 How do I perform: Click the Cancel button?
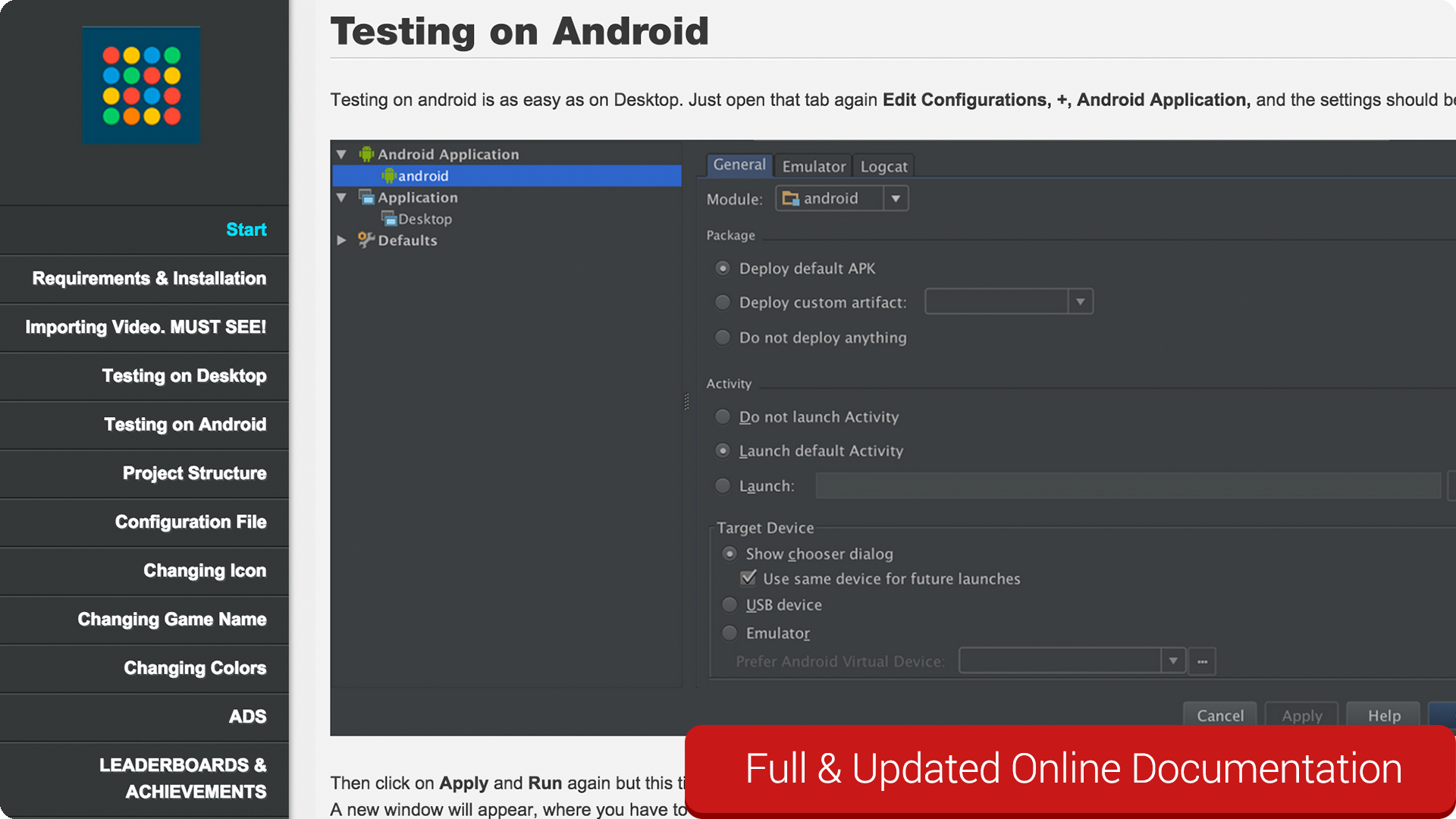[1220, 715]
